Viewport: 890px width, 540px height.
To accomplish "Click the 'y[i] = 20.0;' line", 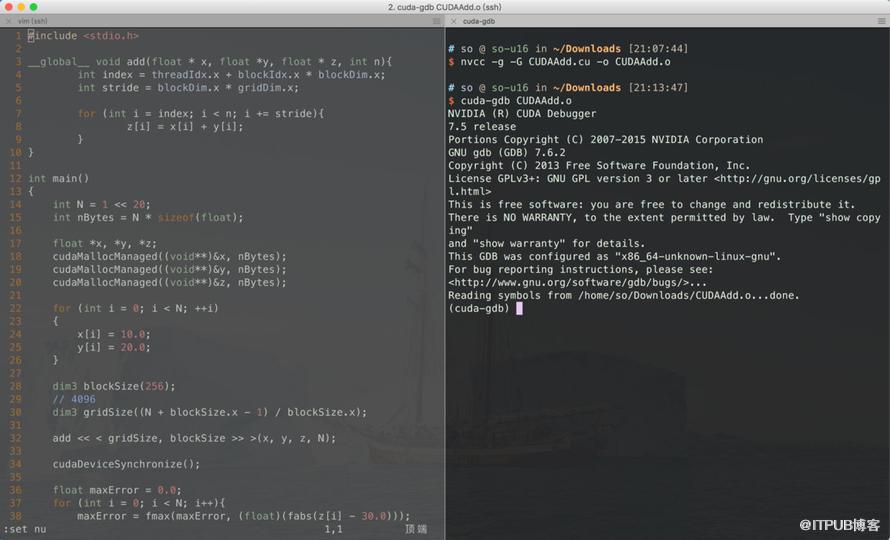I will point(114,348).
